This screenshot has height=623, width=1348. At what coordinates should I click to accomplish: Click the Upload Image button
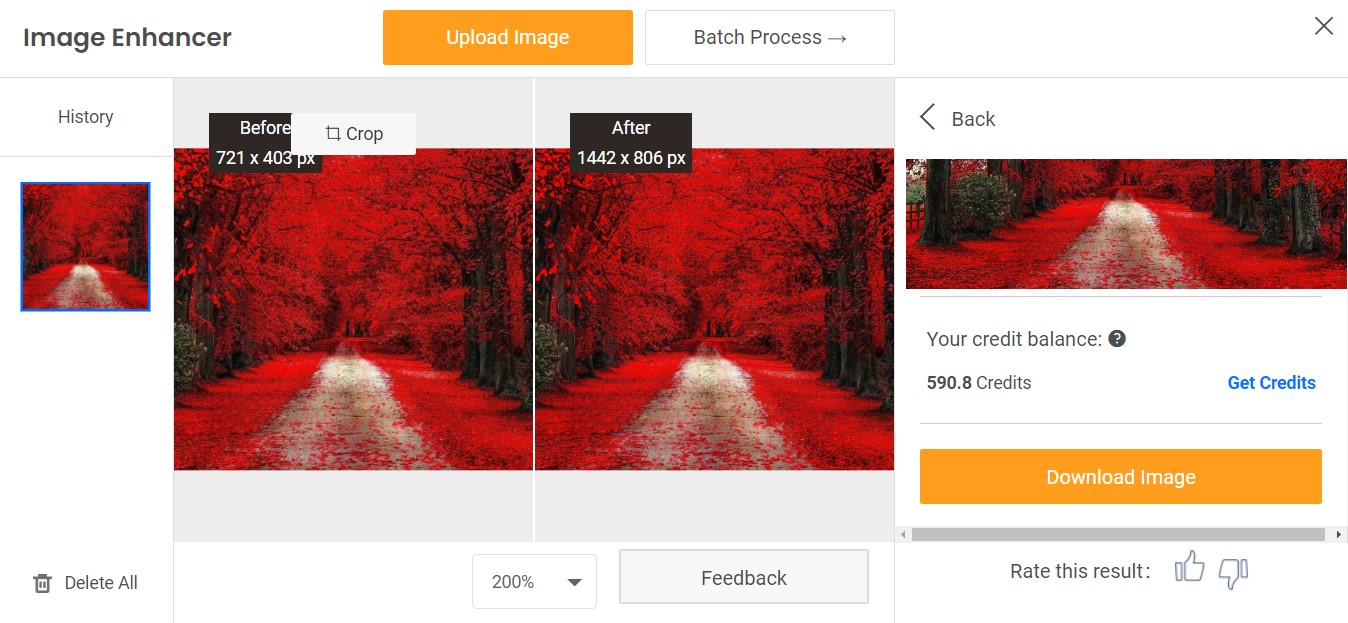point(507,36)
